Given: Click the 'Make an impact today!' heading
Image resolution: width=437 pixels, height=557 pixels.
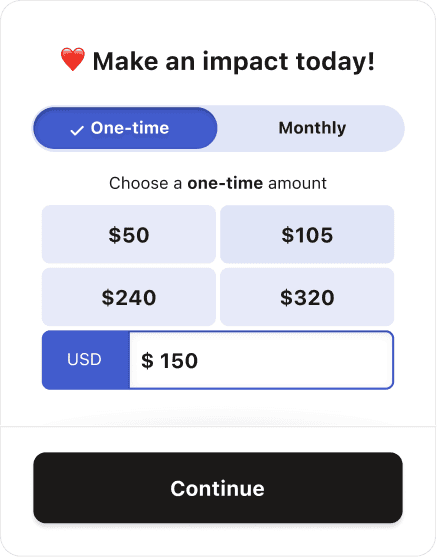Looking at the screenshot, I should (x=233, y=61).
